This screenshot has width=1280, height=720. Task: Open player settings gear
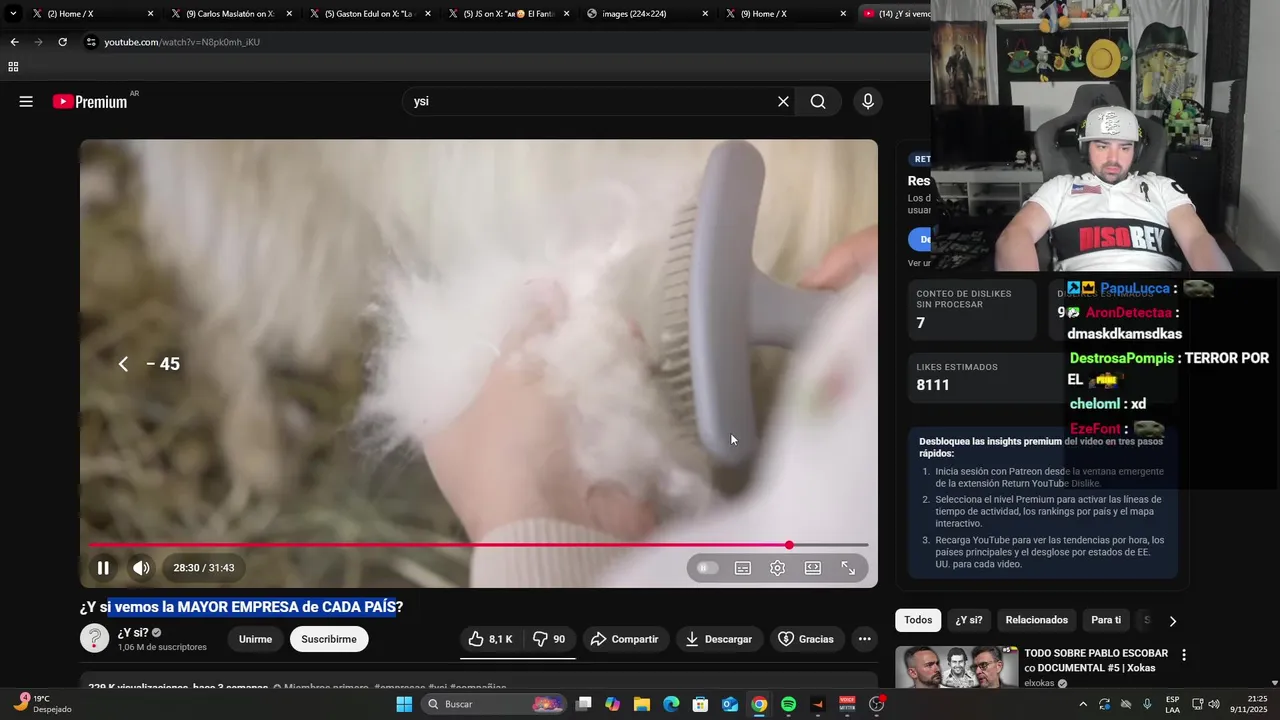click(x=777, y=568)
